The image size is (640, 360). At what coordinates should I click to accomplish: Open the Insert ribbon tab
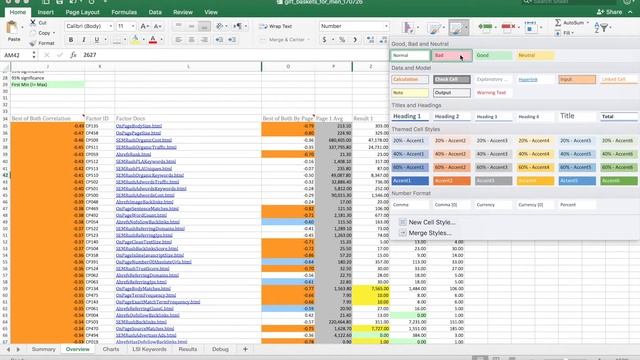click(46, 12)
